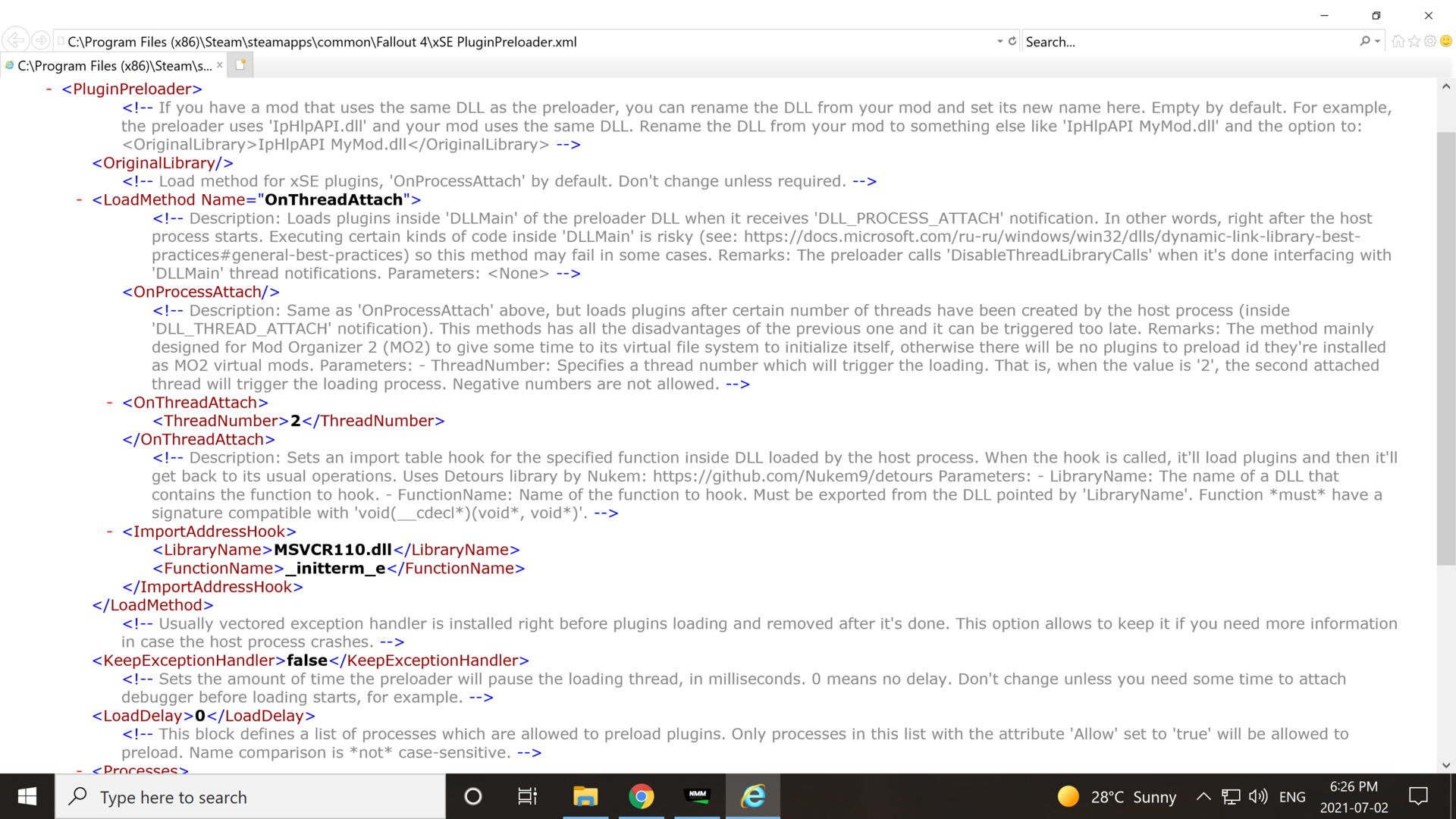The height and width of the screenshot is (819, 1456).
Task: Click the KeepExceptionHandler false value
Action: coord(307,661)
